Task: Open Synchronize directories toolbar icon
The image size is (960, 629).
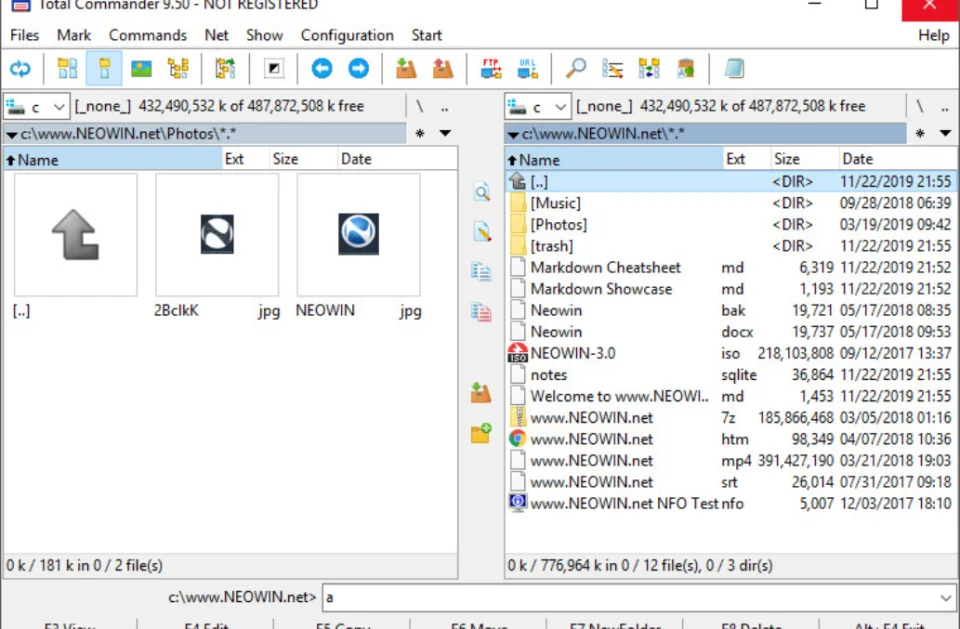Action: [649, 69]
